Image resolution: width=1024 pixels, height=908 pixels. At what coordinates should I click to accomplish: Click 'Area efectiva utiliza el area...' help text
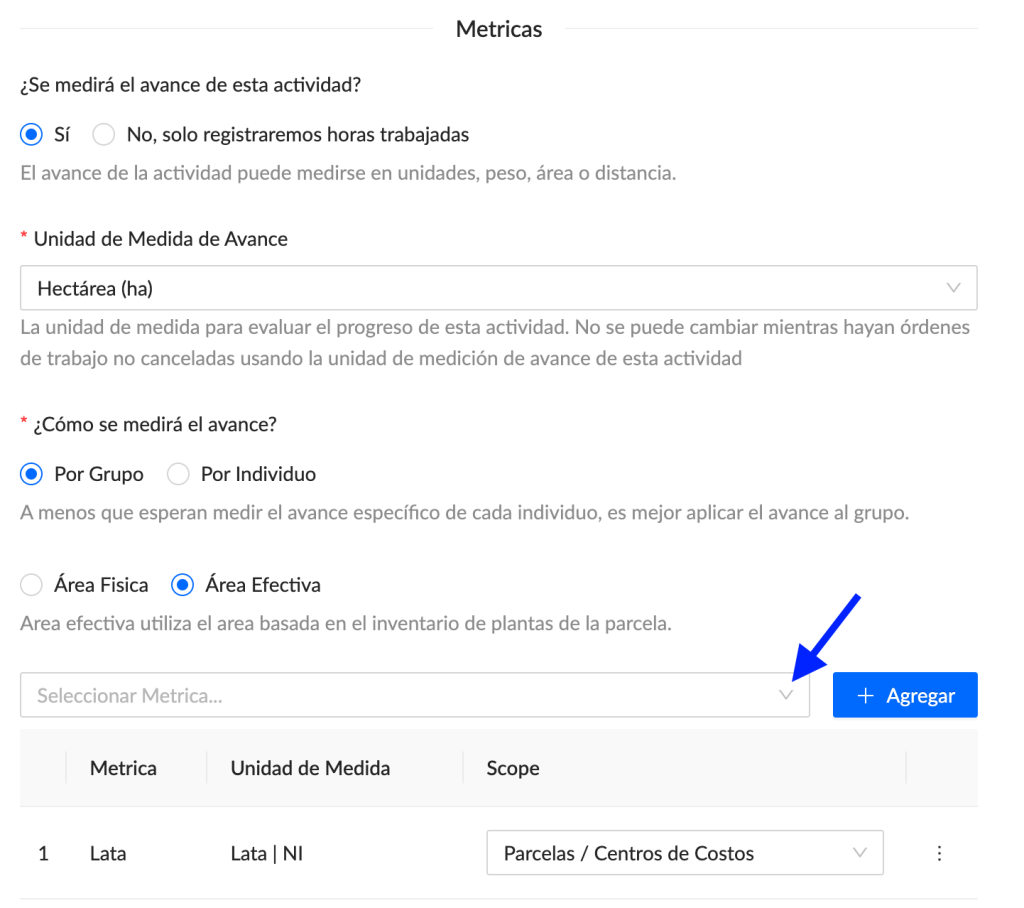click(346, 624)
